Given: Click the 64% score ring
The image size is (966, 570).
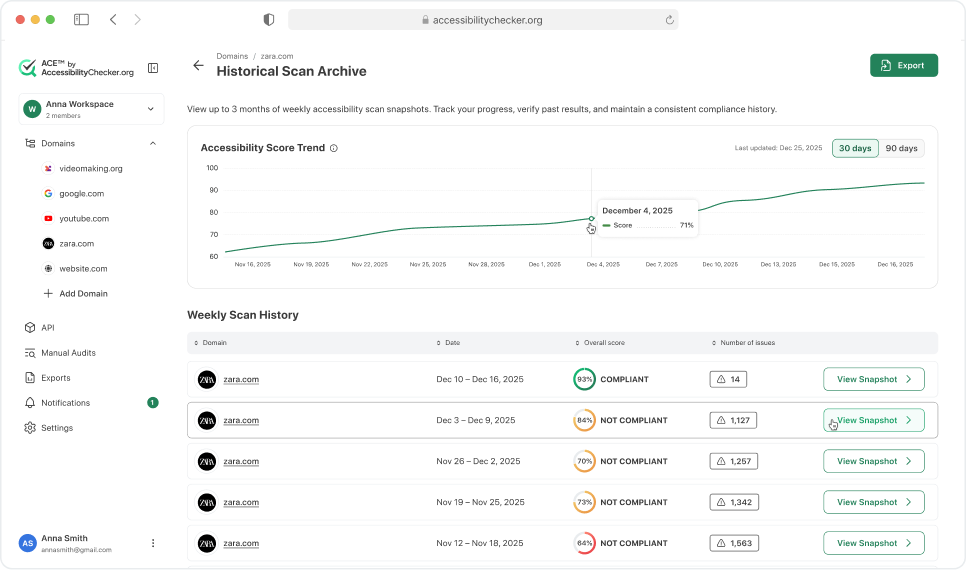Looking at the screenshot, I should [x=584, y=544].
